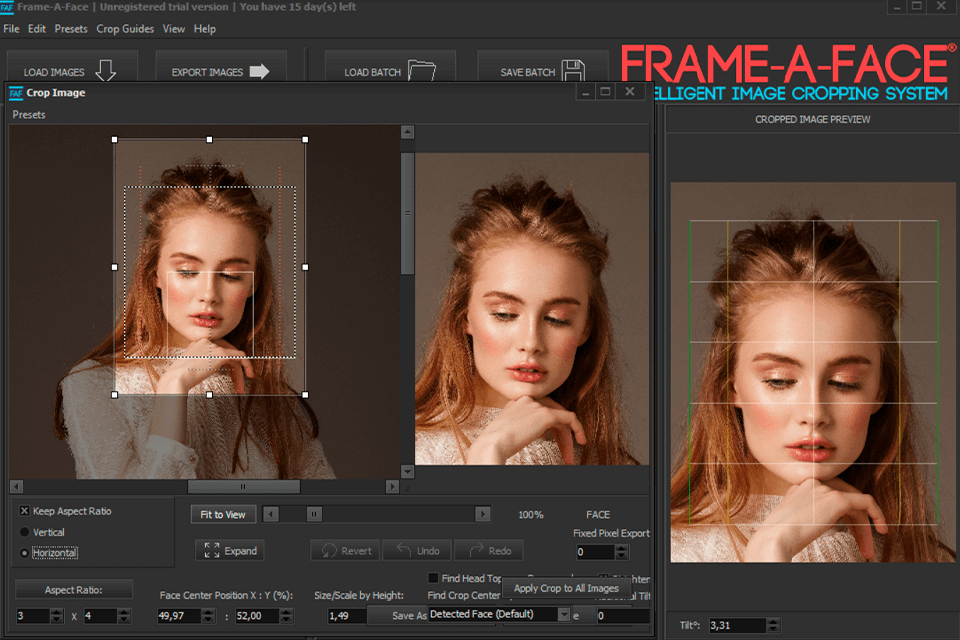Click Face Center X 49,97 stepper
960x640 pixels.
(x=208, y=616)
